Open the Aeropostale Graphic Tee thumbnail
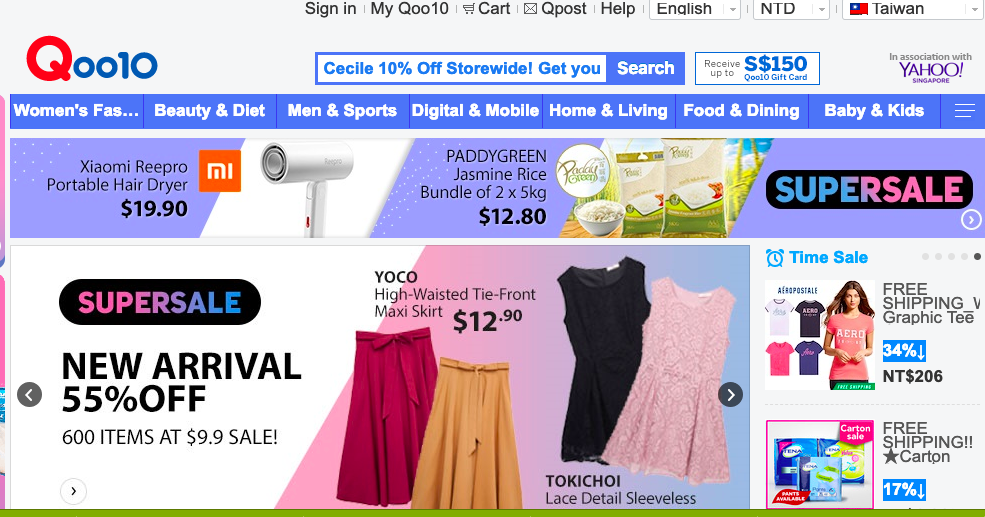Screen dimensions: 985x517 (820, 335)
